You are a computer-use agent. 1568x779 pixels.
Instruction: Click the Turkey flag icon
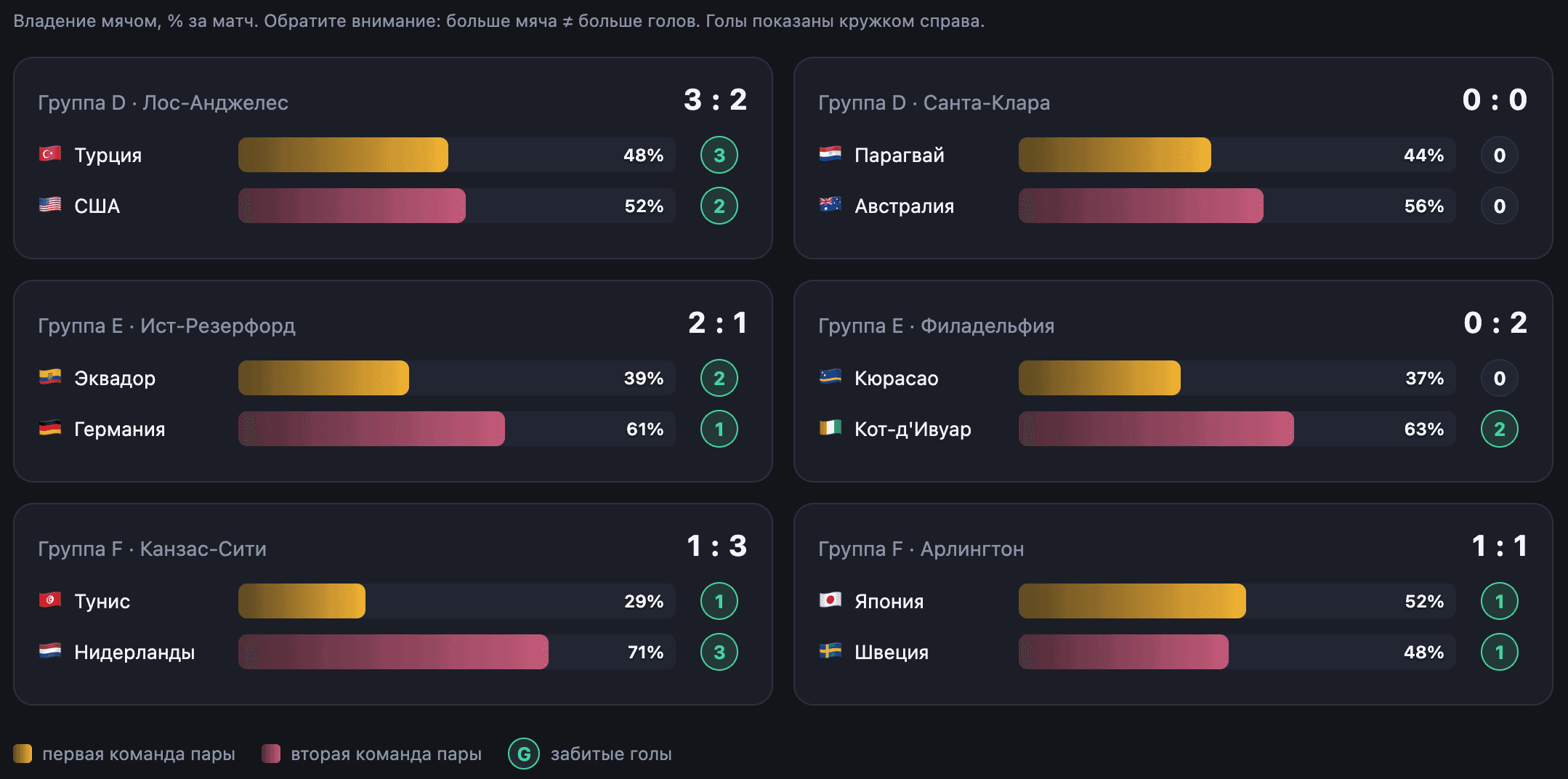pos(50,154)
